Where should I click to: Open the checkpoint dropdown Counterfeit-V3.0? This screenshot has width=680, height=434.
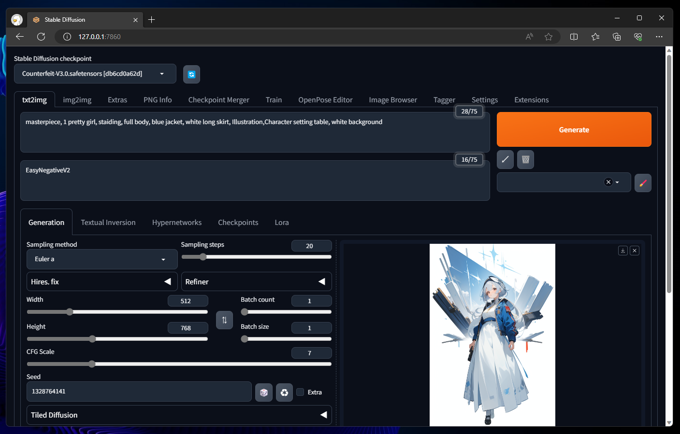coord(95,74)
